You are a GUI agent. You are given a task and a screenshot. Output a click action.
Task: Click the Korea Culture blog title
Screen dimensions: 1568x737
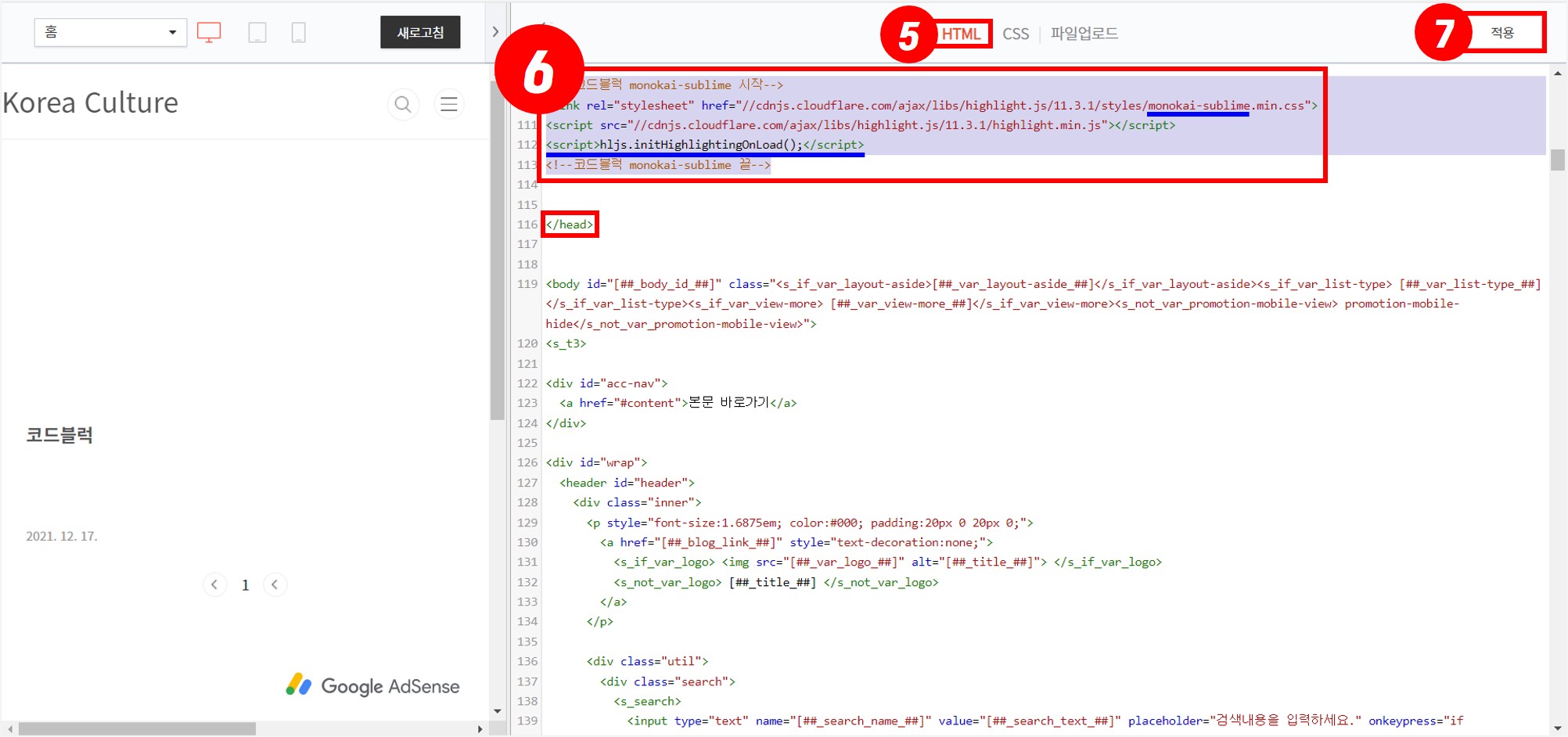(x=91, y=102)
